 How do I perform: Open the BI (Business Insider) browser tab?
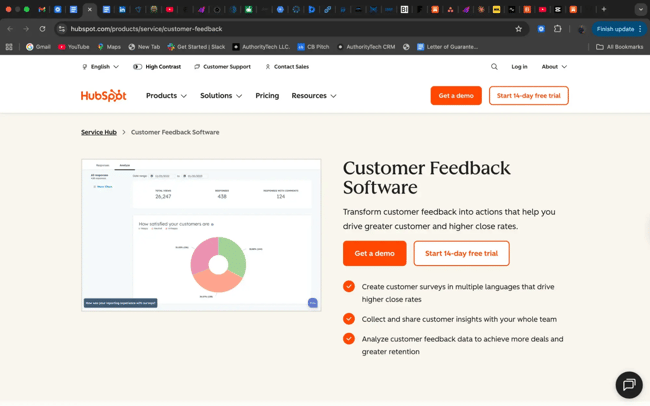tap(404, 9)
